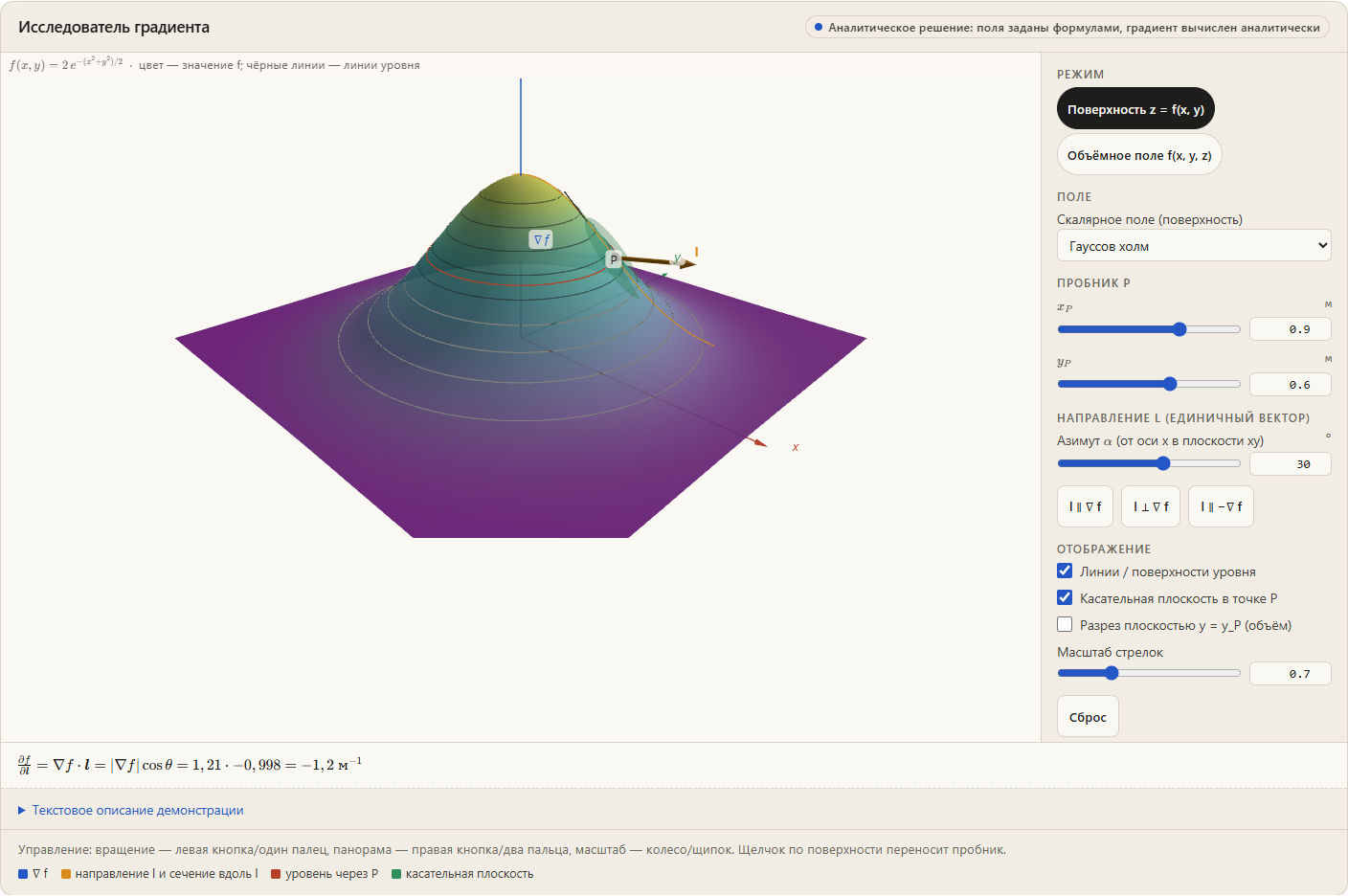
Task: Adjust the y_P probe slider
Action: [x=1149, y=384]
